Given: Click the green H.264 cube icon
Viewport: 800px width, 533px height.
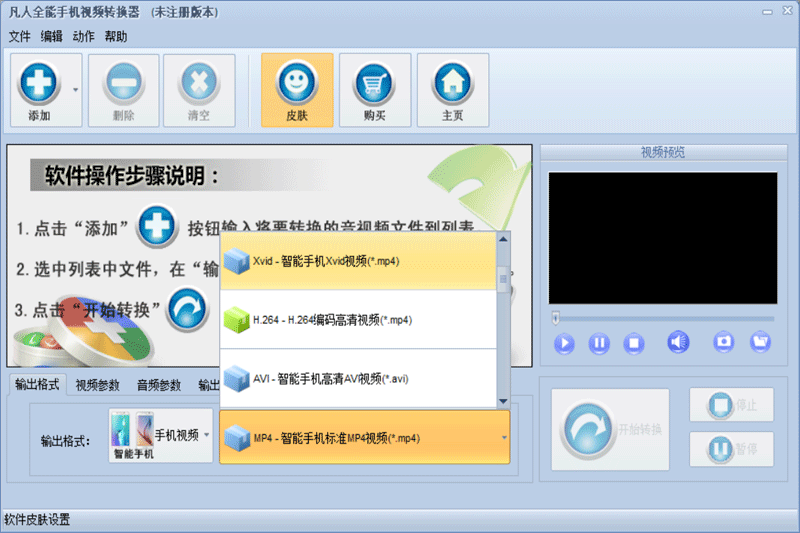Looking at the screenshot, I should click(236, 320).
